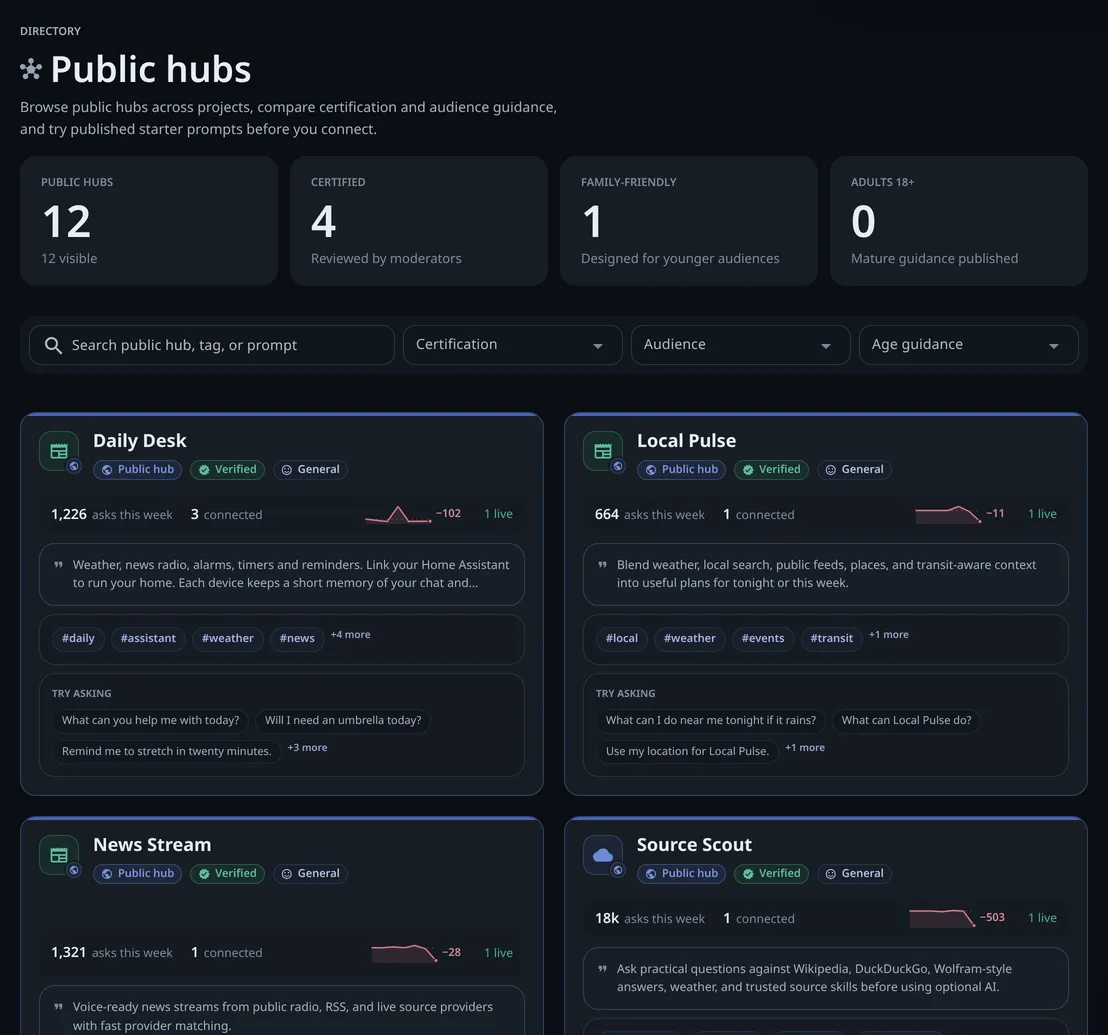
Task: Click the General badge on Daily Desk
Action: [310, 470]
